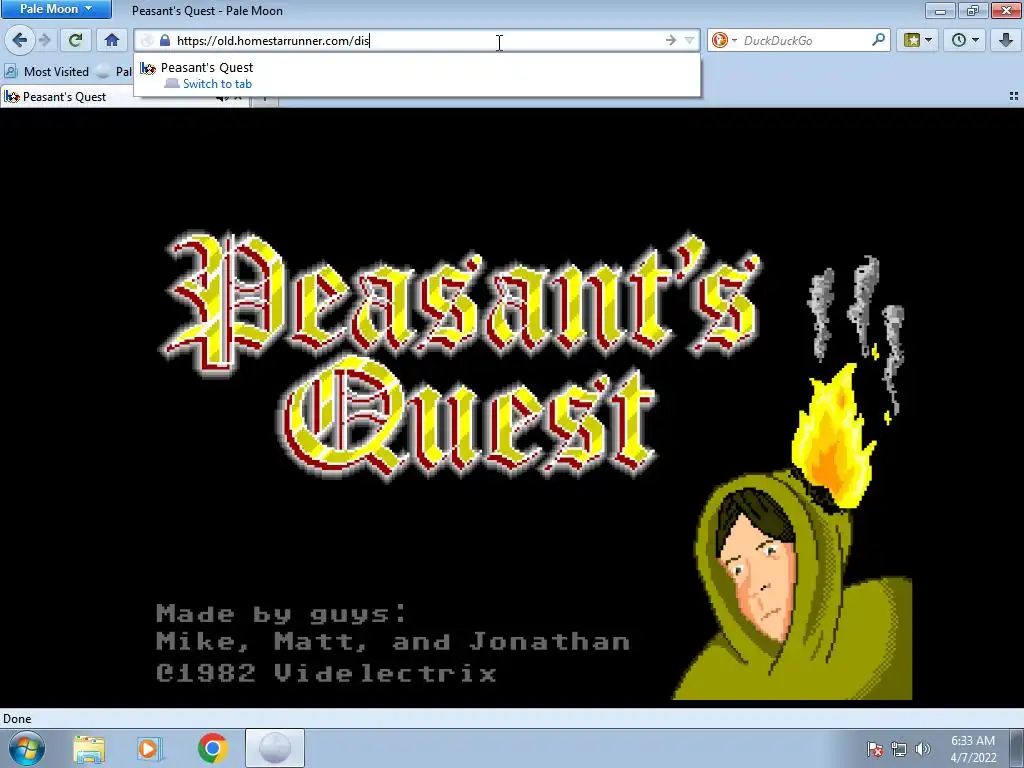Screen dimensions: 1024x768
Task: Open the Action Center flag icon
Action: tap(875, 749)
